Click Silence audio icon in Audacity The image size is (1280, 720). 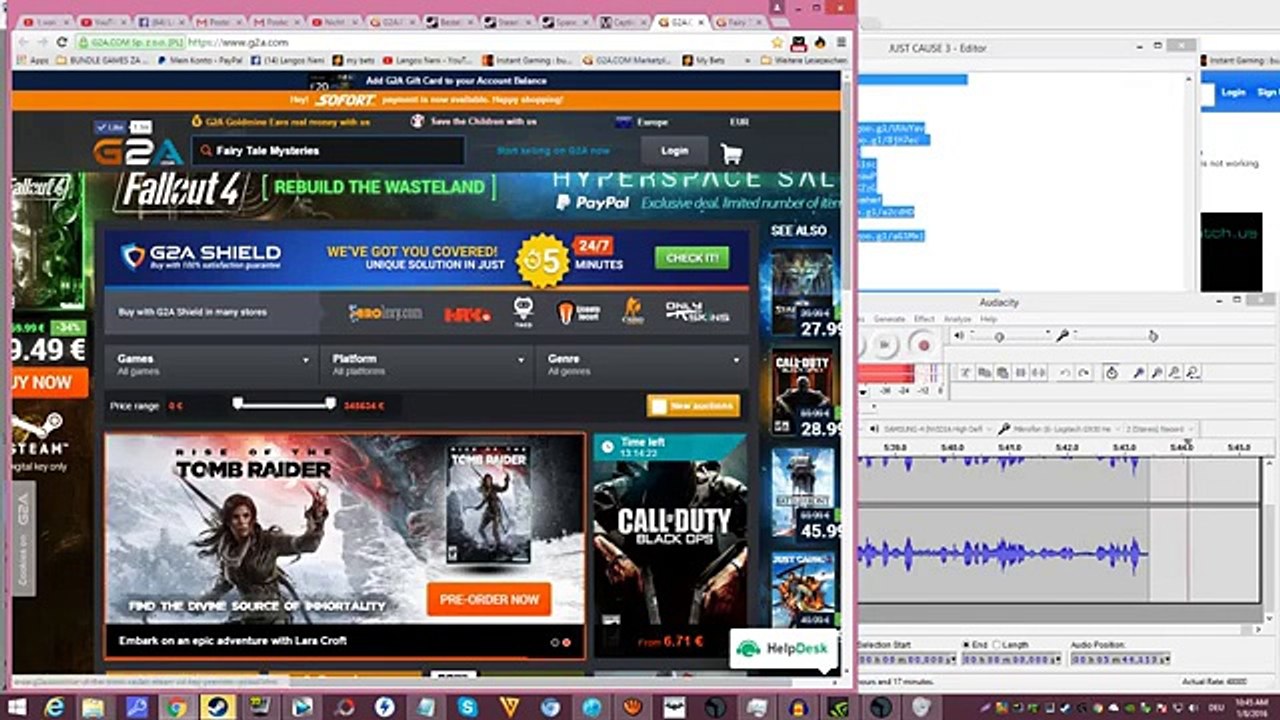pos(1039,373)
